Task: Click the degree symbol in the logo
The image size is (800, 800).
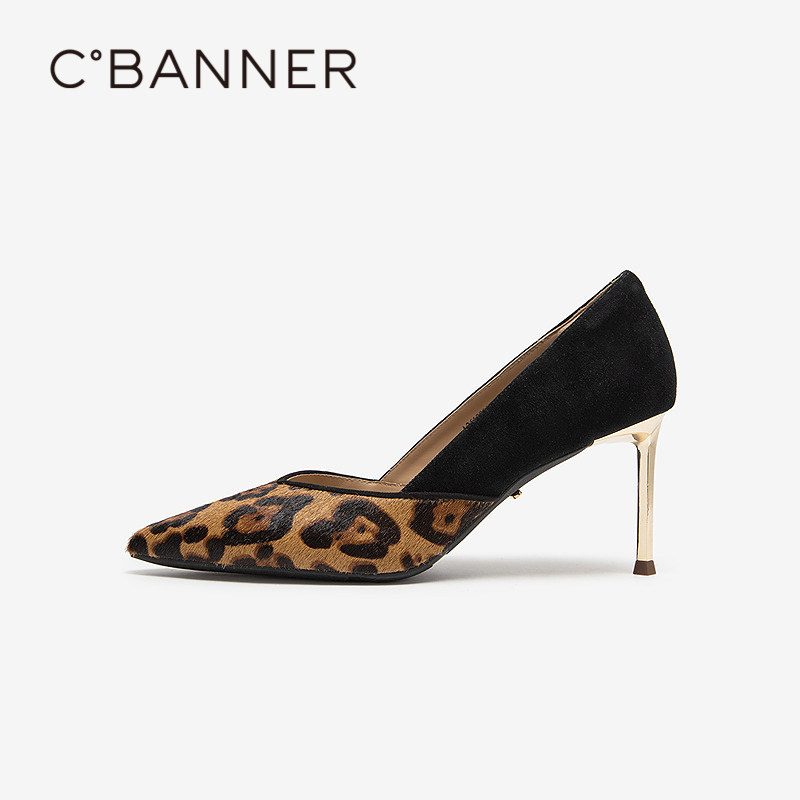Action: (x=94, y=55)
